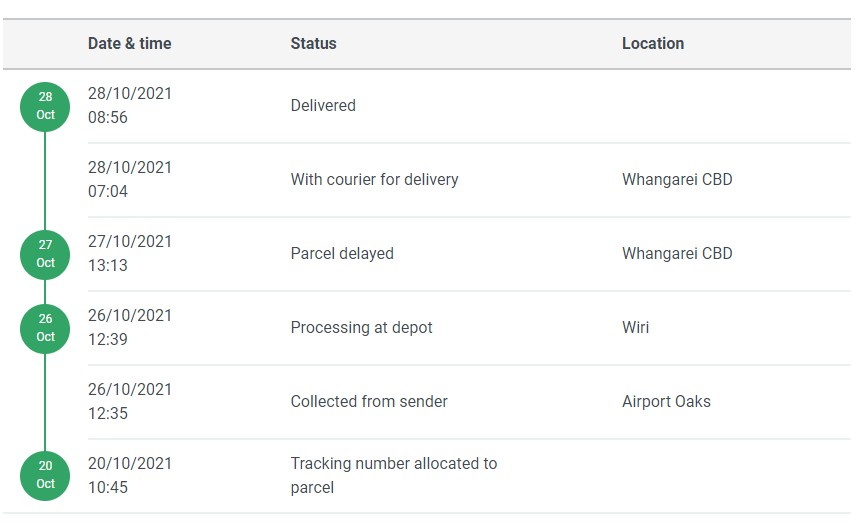
Task: Click the 26/10/2021 12:35 timestamp
Action: [130, 401]
